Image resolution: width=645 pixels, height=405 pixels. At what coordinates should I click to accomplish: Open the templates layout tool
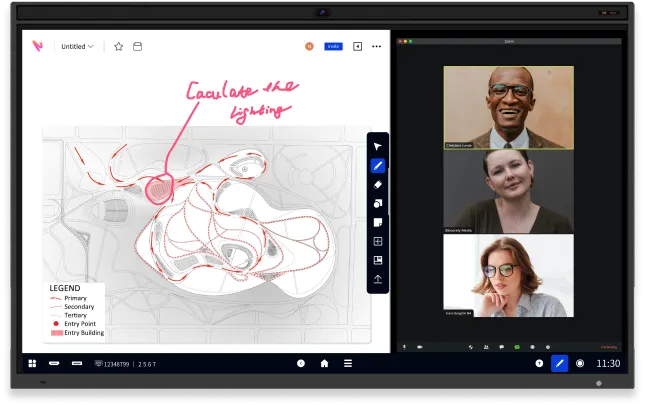point(378,260)
